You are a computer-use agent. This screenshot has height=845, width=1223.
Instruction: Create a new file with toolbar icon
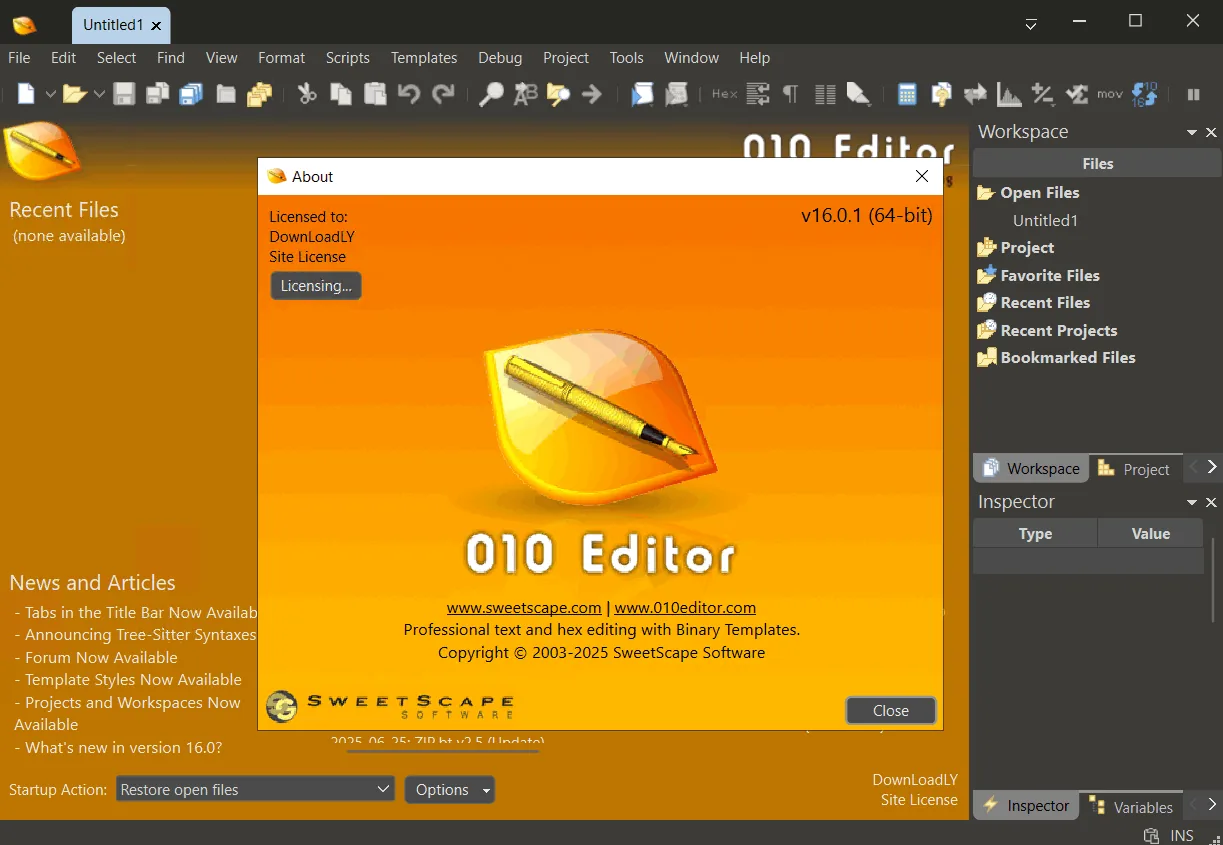click(x=26, y=94)
